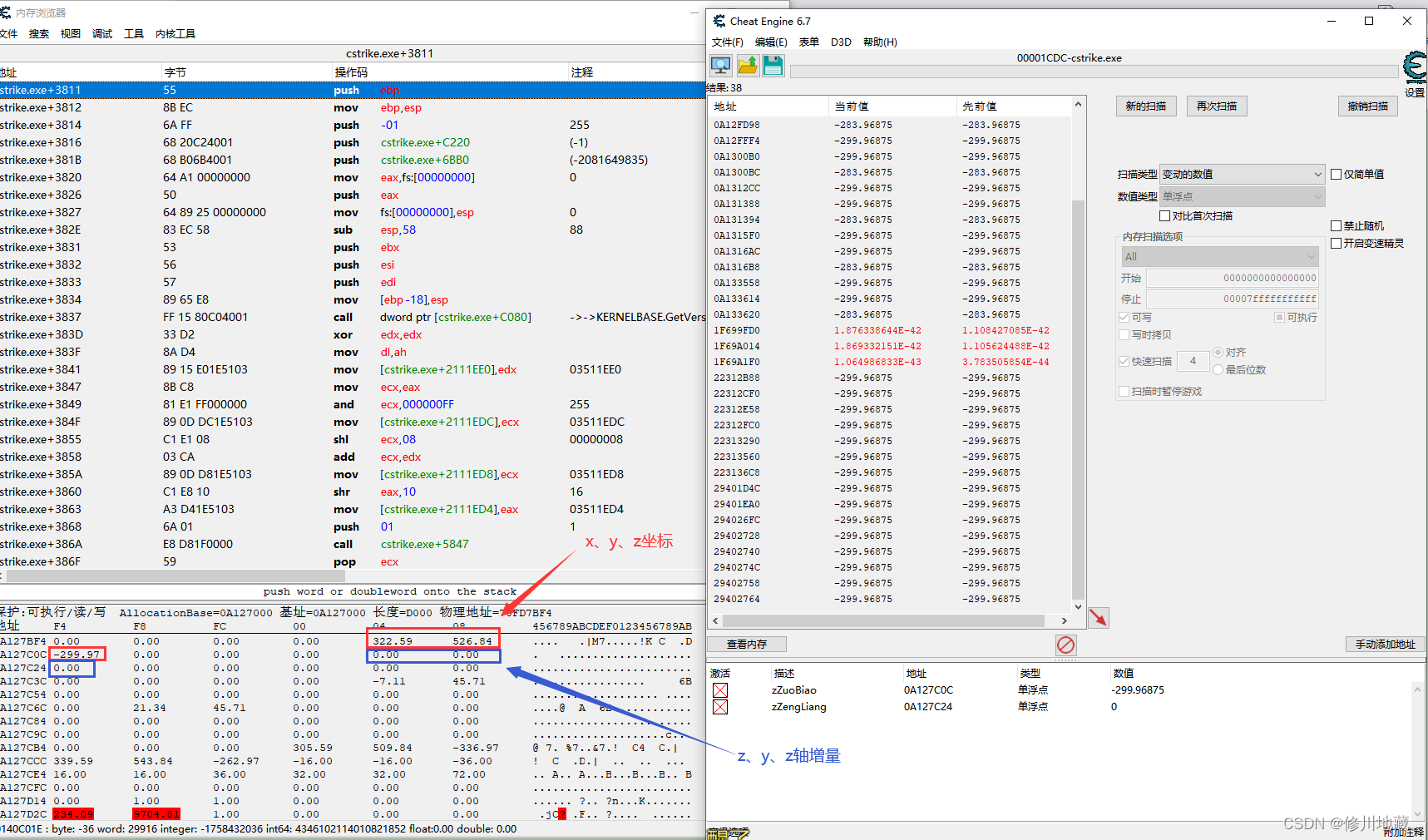Image resolution: width=1428 pixels, height=840 pixels.
Task: Sort results by 当前值 column header
Action: click(893, 106)
